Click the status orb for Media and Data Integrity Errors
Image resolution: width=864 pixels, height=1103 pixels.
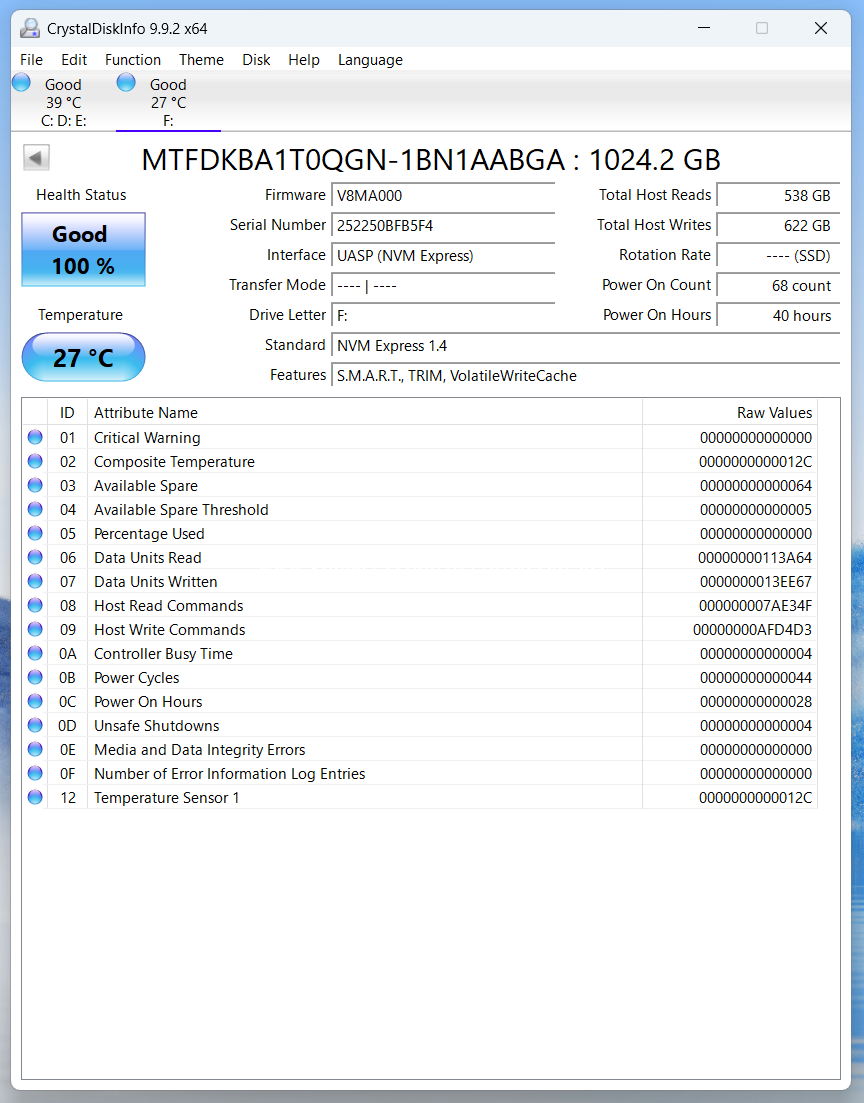click(35, 748)
